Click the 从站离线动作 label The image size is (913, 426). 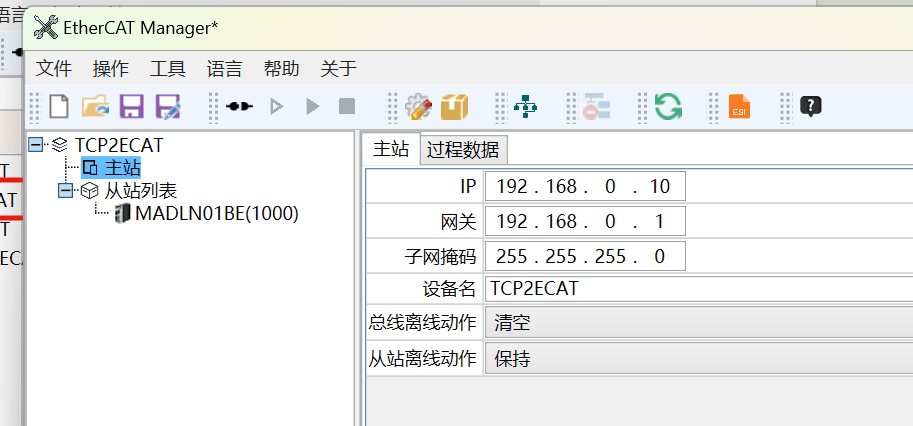tap(422, 358)
